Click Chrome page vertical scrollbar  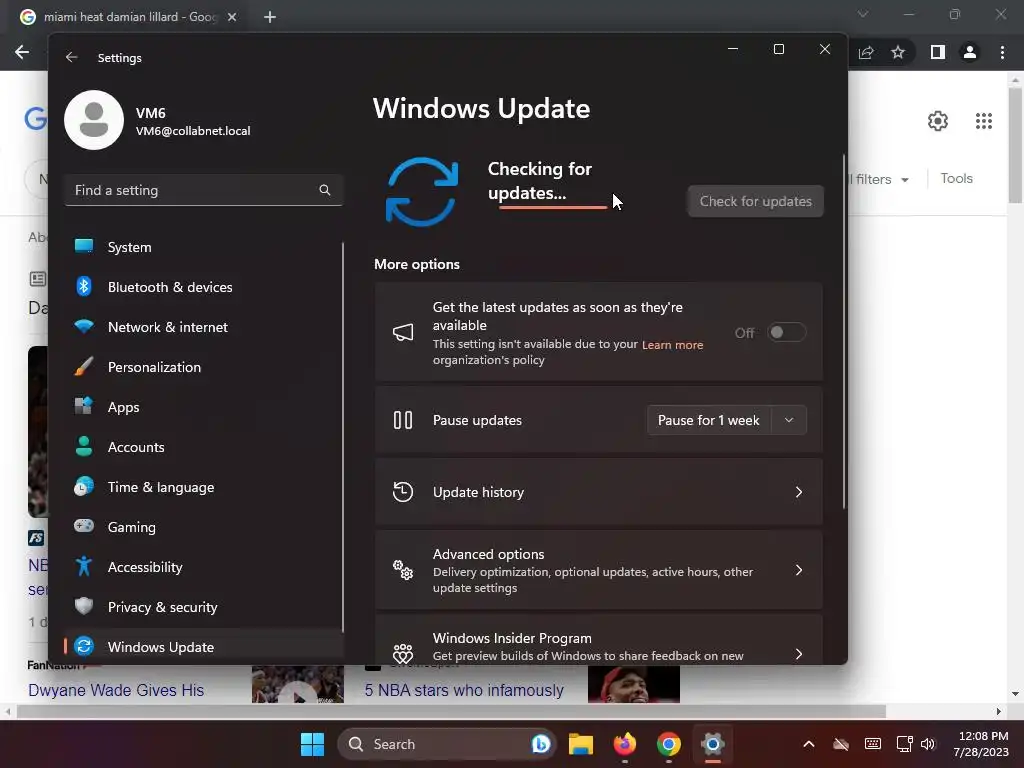coord(1014,145)
